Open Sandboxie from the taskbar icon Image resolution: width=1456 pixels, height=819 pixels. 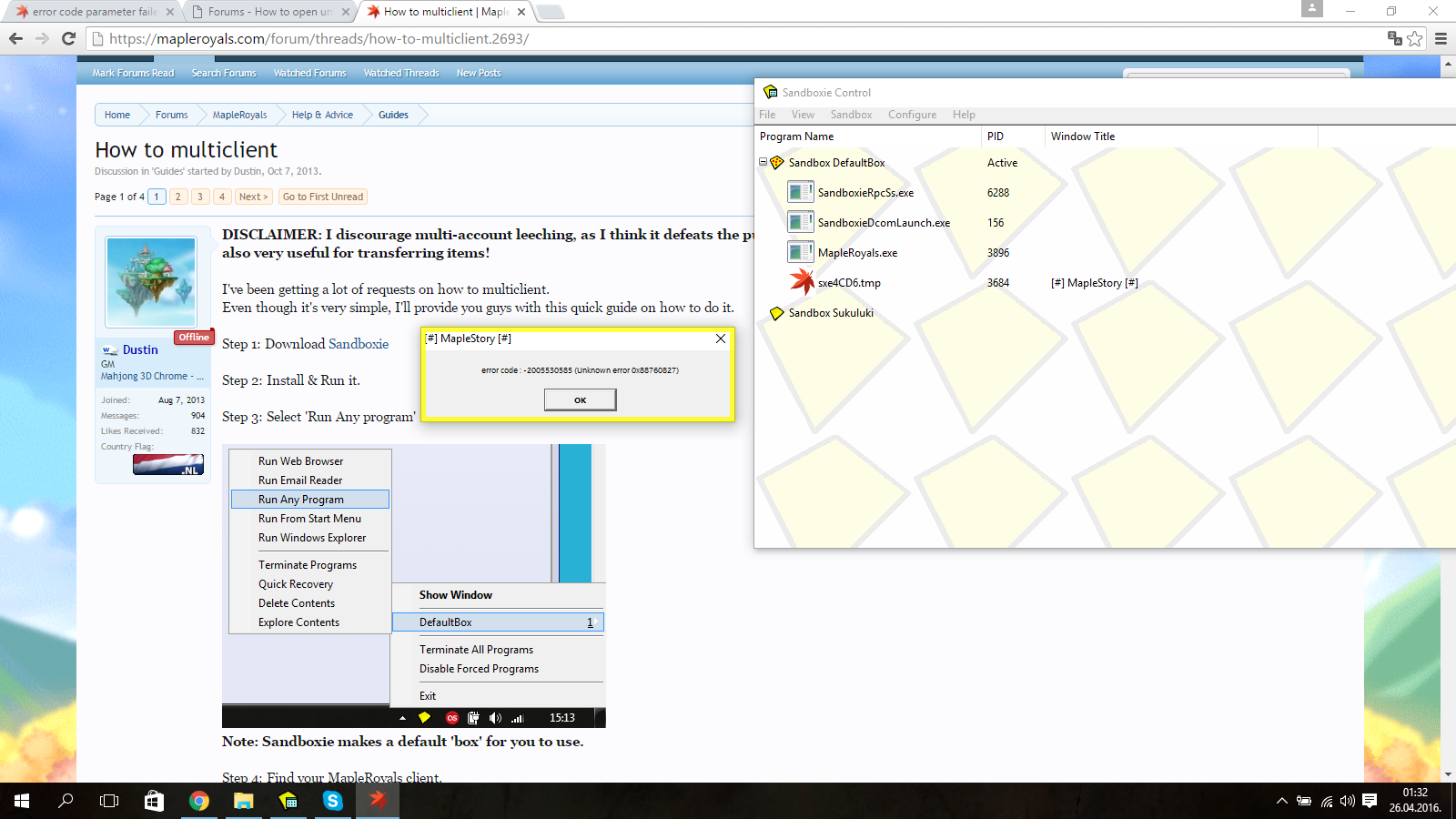pos(288,801)
